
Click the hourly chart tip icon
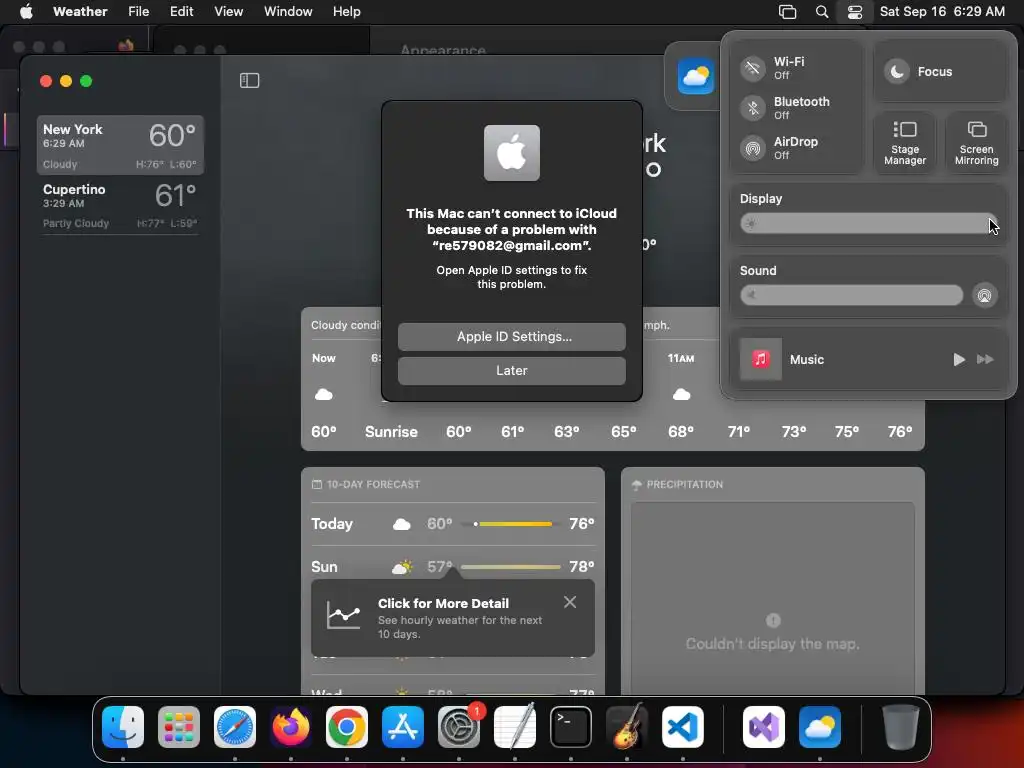[344, 615]
